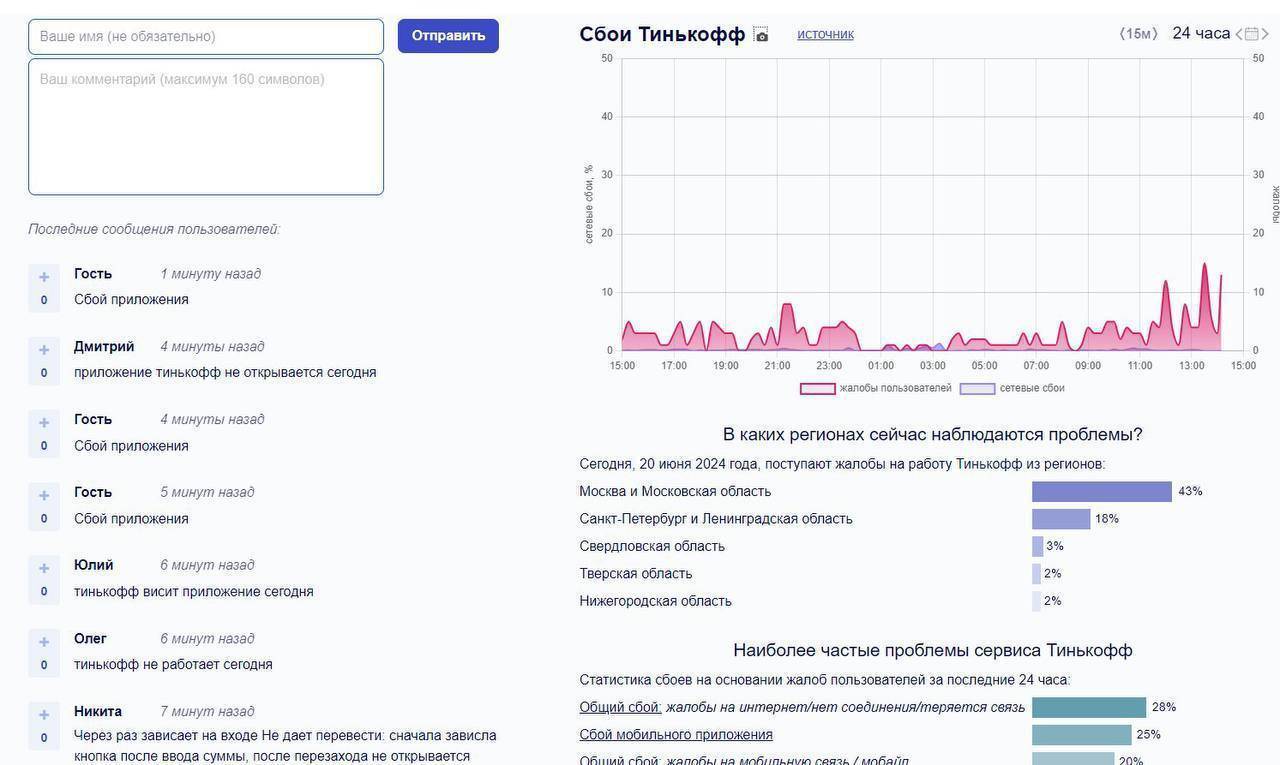The width and height of the screenshot is (1280, 765).
Task: Focus the Ваше имя input field
Action: [206, 36]
